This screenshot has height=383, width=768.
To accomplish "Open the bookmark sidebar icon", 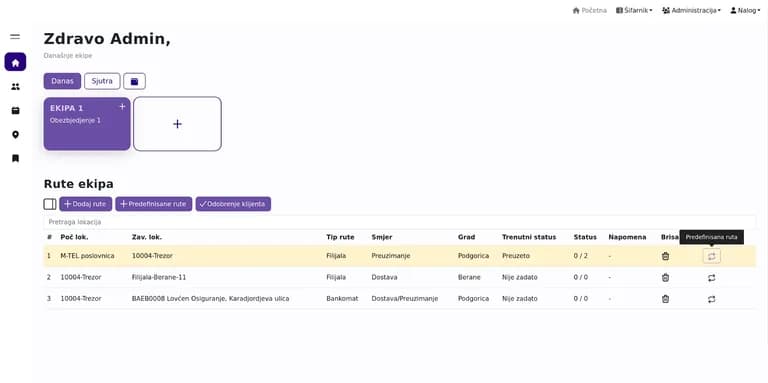I will point(15,158).
